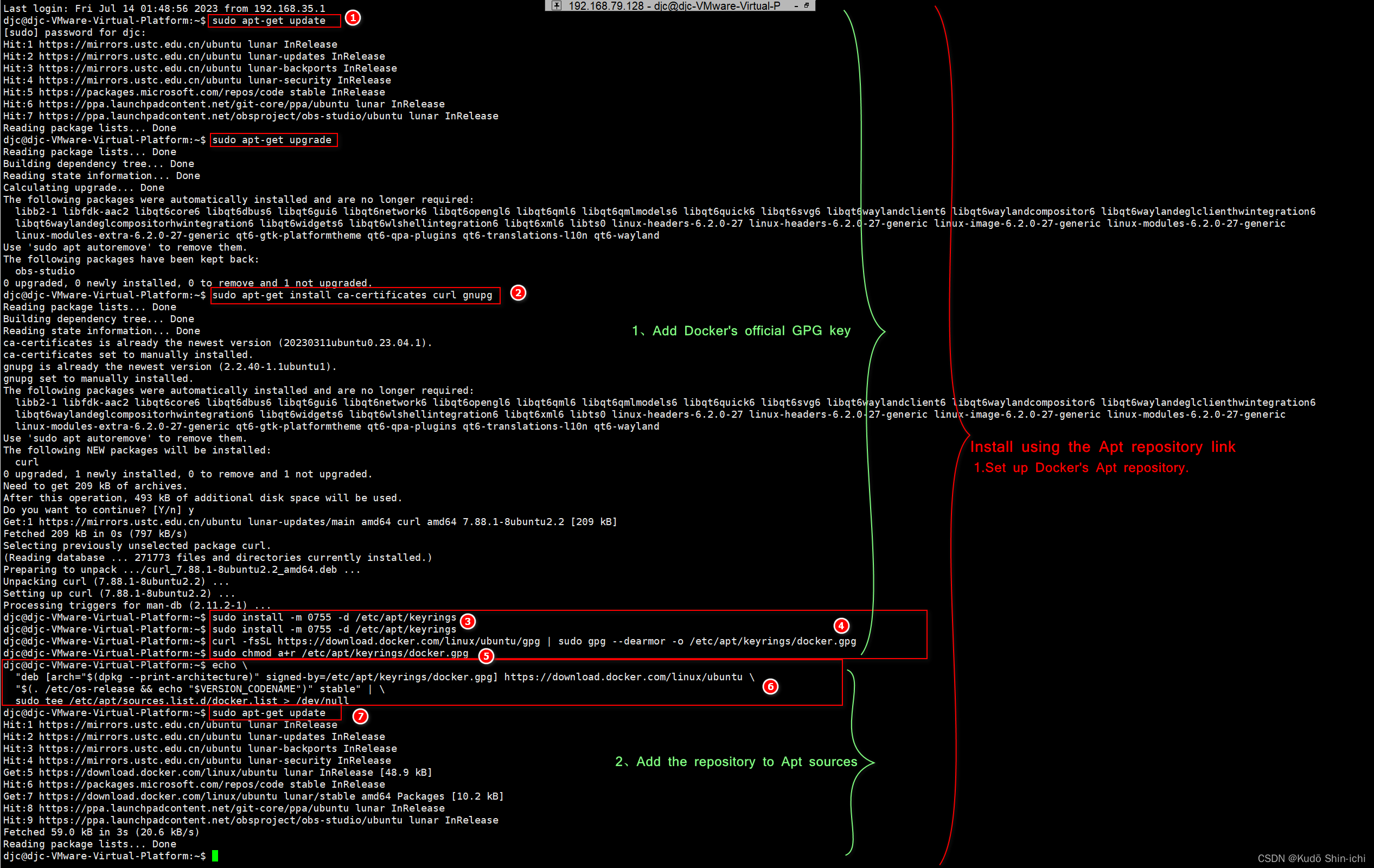Click 'Get:5 https://download.docker.com/linux/ubuntu lunar InRelease'
The image size is (1374, 868).
coord(218,773)
